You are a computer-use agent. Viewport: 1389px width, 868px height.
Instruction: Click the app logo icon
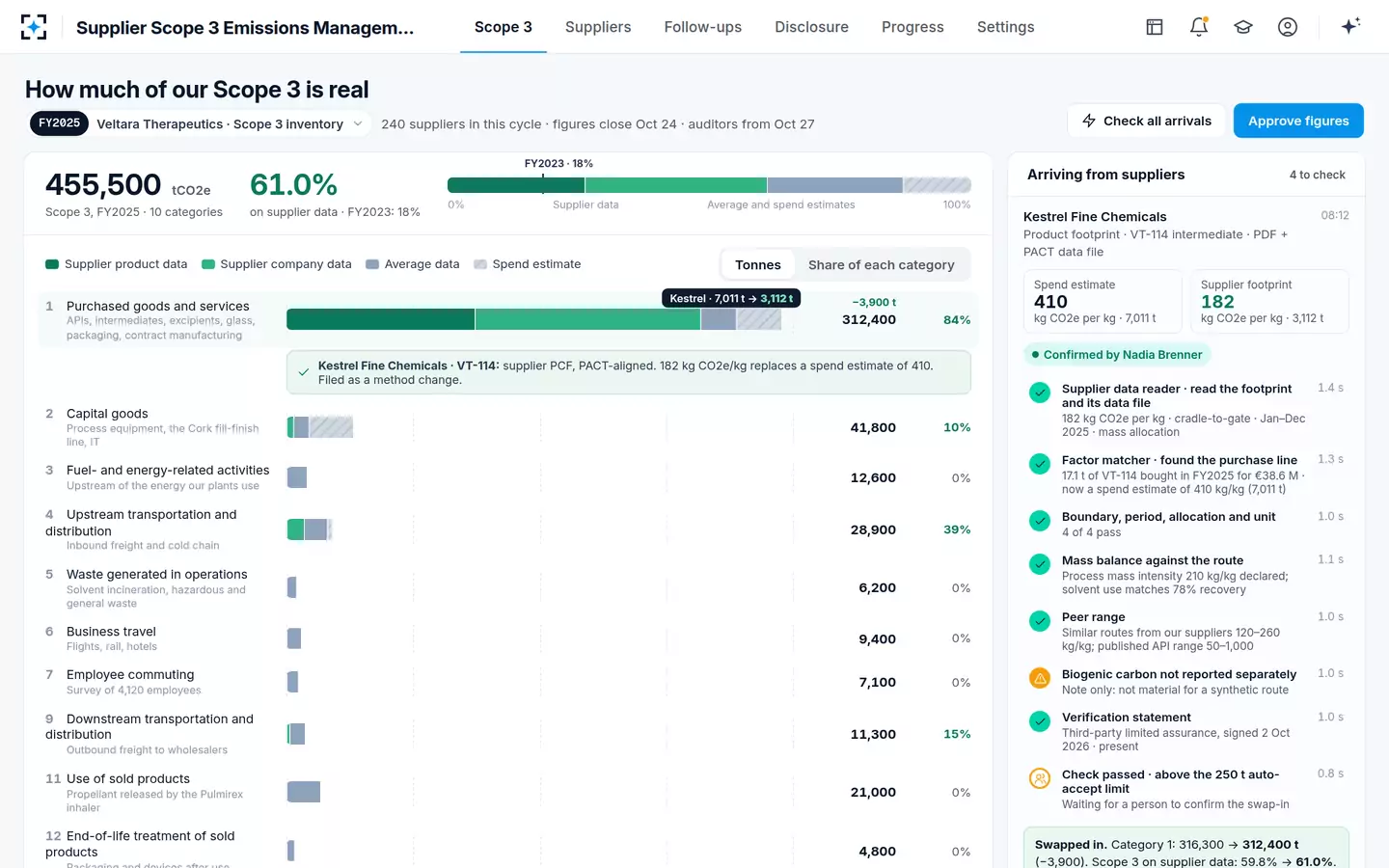click(34, 27)
